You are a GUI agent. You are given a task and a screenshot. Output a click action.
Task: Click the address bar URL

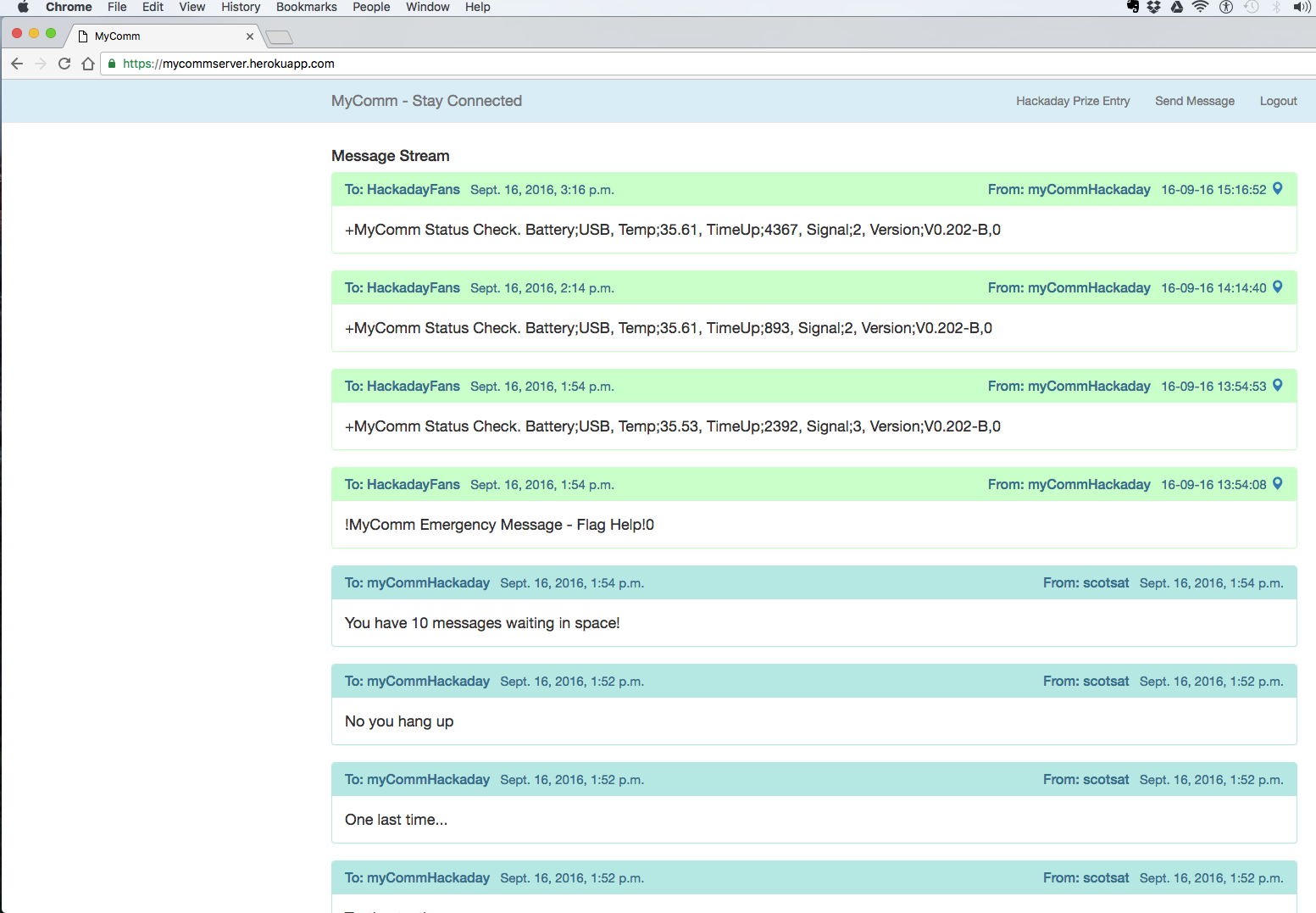pos(229,64)
